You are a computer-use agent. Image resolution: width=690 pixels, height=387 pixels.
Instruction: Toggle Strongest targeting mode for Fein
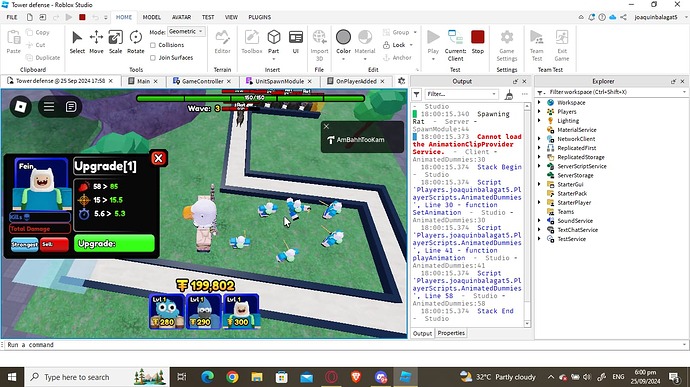(24, 244)
